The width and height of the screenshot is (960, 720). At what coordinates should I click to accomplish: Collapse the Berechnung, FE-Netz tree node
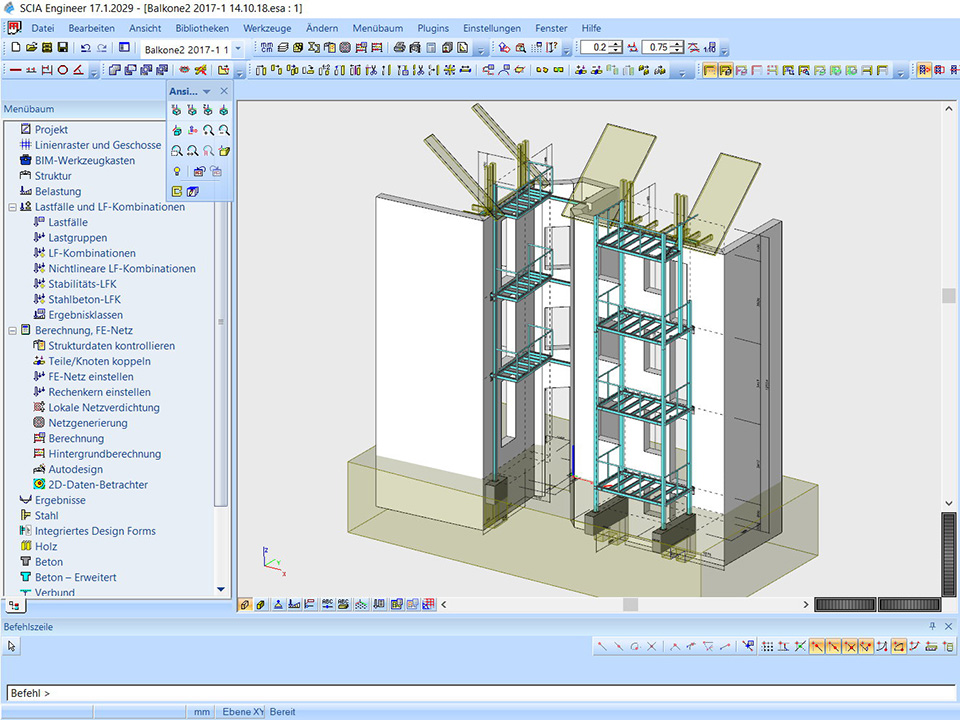pos(11,330)
